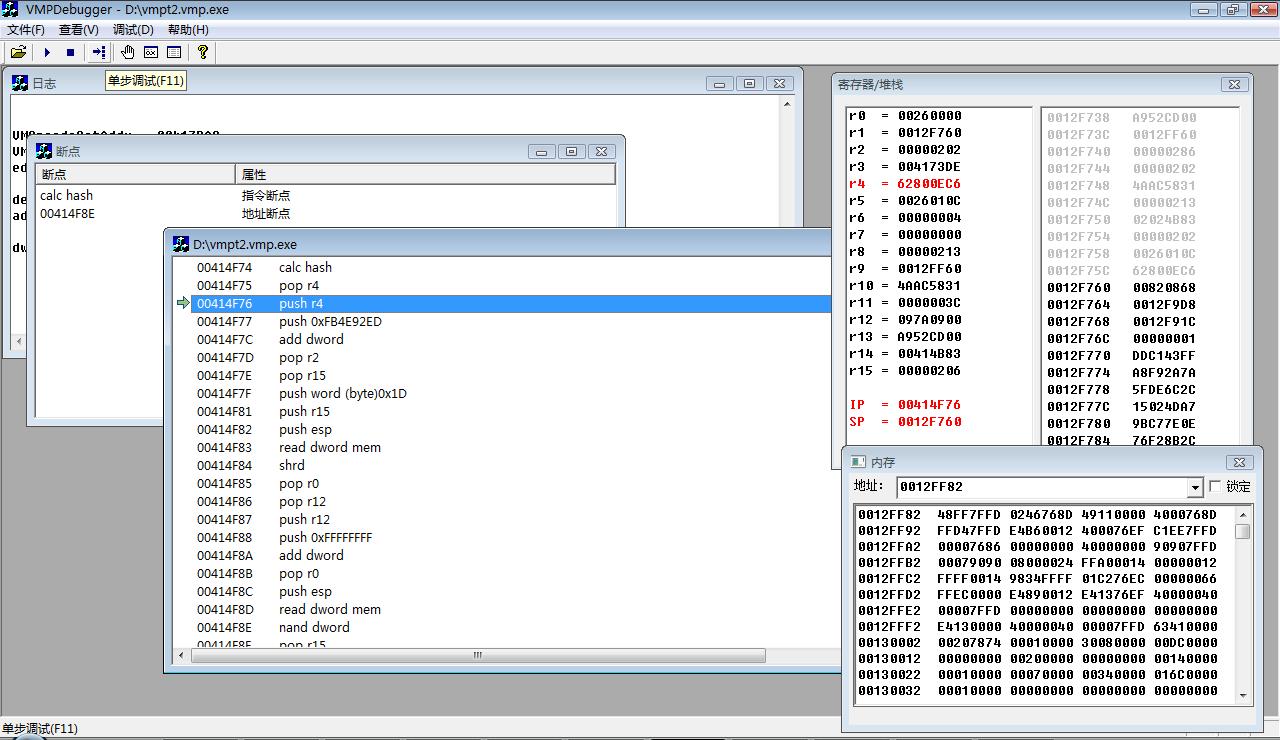Click stack entry 0012F770 DDC143FF

click(x=1121, y=356)
